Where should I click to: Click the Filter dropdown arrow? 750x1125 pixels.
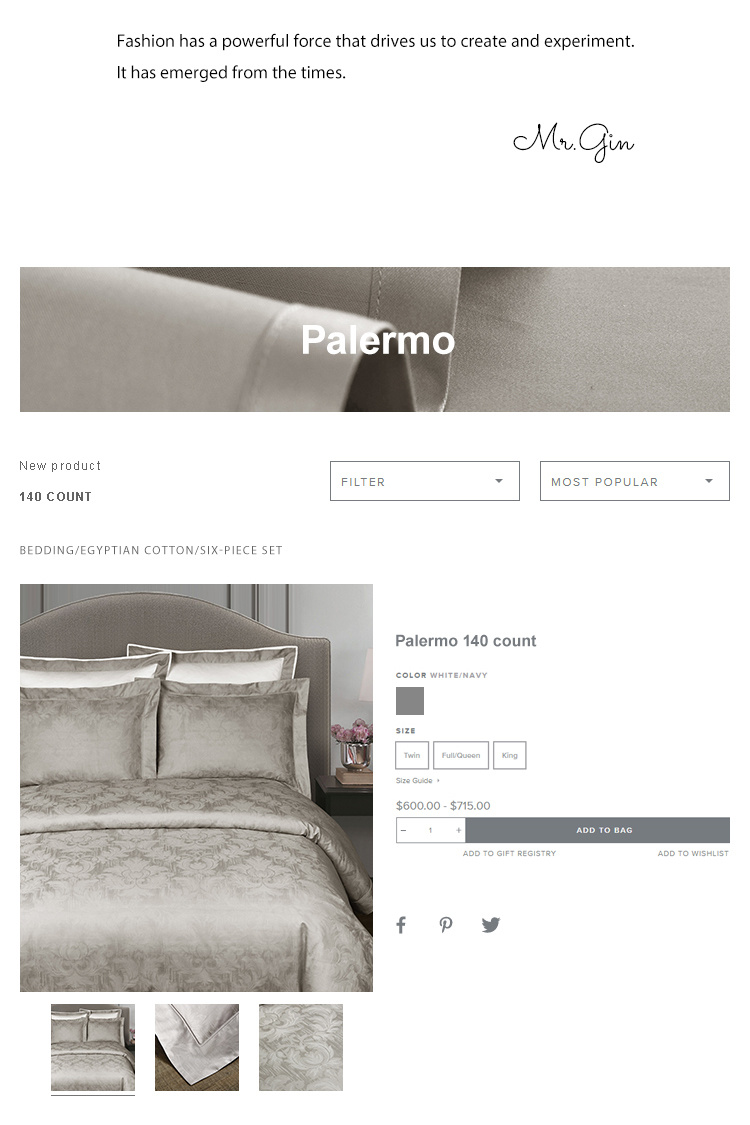tap(499, 481)
